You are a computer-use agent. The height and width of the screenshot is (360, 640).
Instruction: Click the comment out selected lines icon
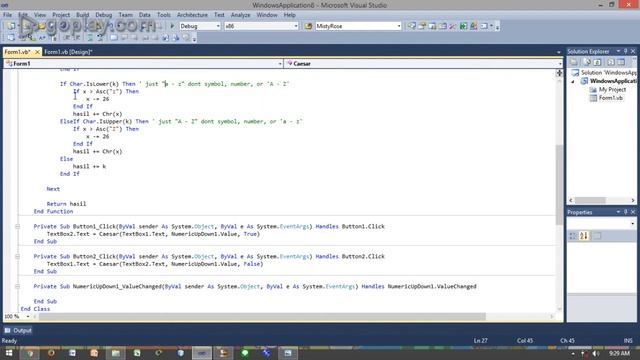[90, 38]
